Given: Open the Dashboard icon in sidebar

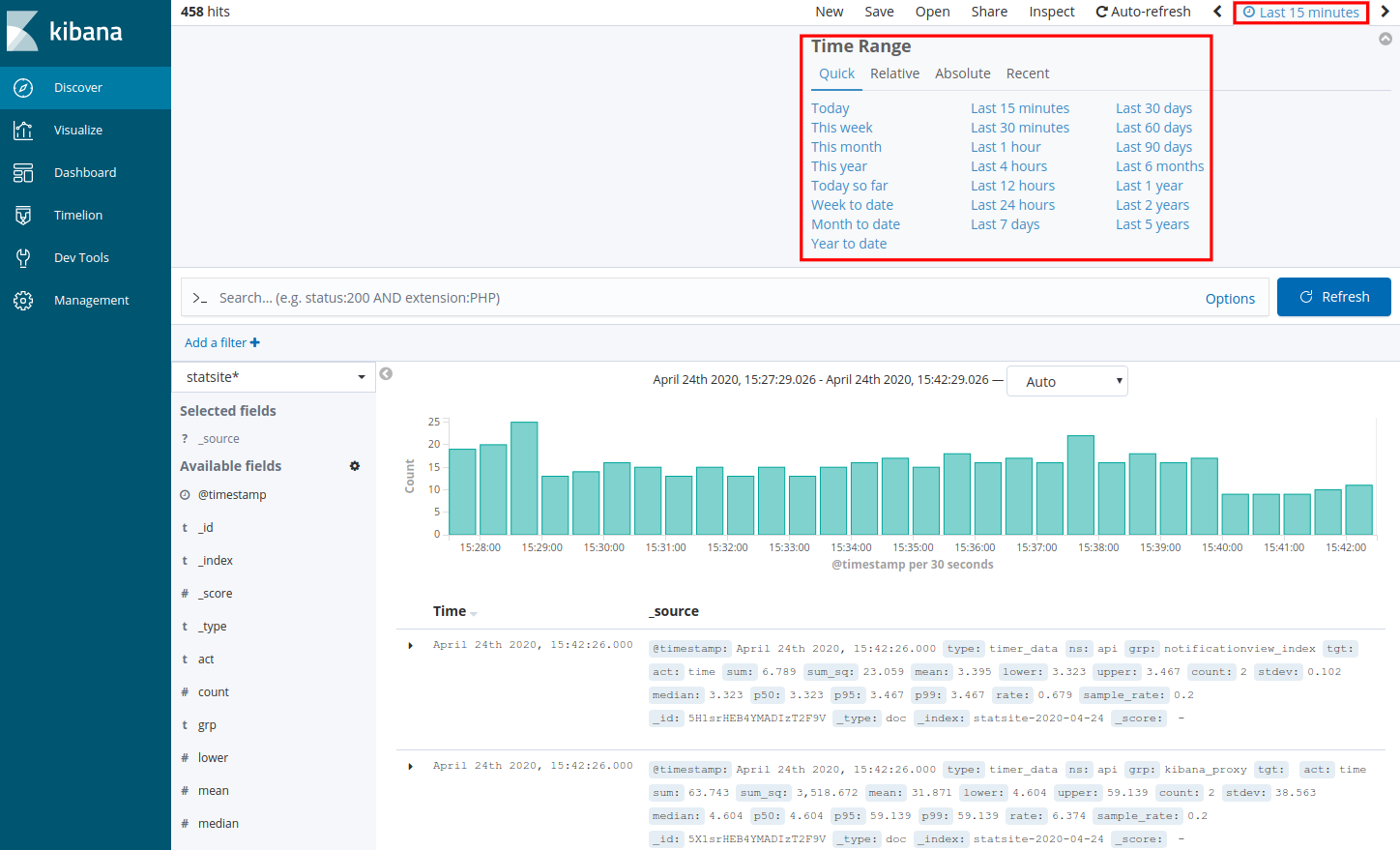Looking at the screenshot, I should (23, 173).
